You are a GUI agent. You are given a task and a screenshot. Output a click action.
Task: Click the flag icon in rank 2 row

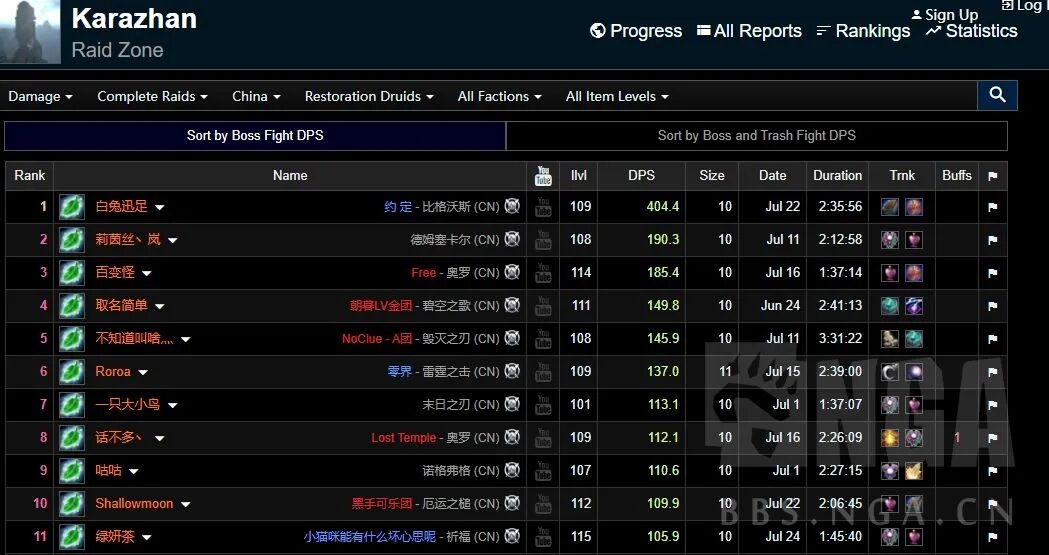(993, 240)
